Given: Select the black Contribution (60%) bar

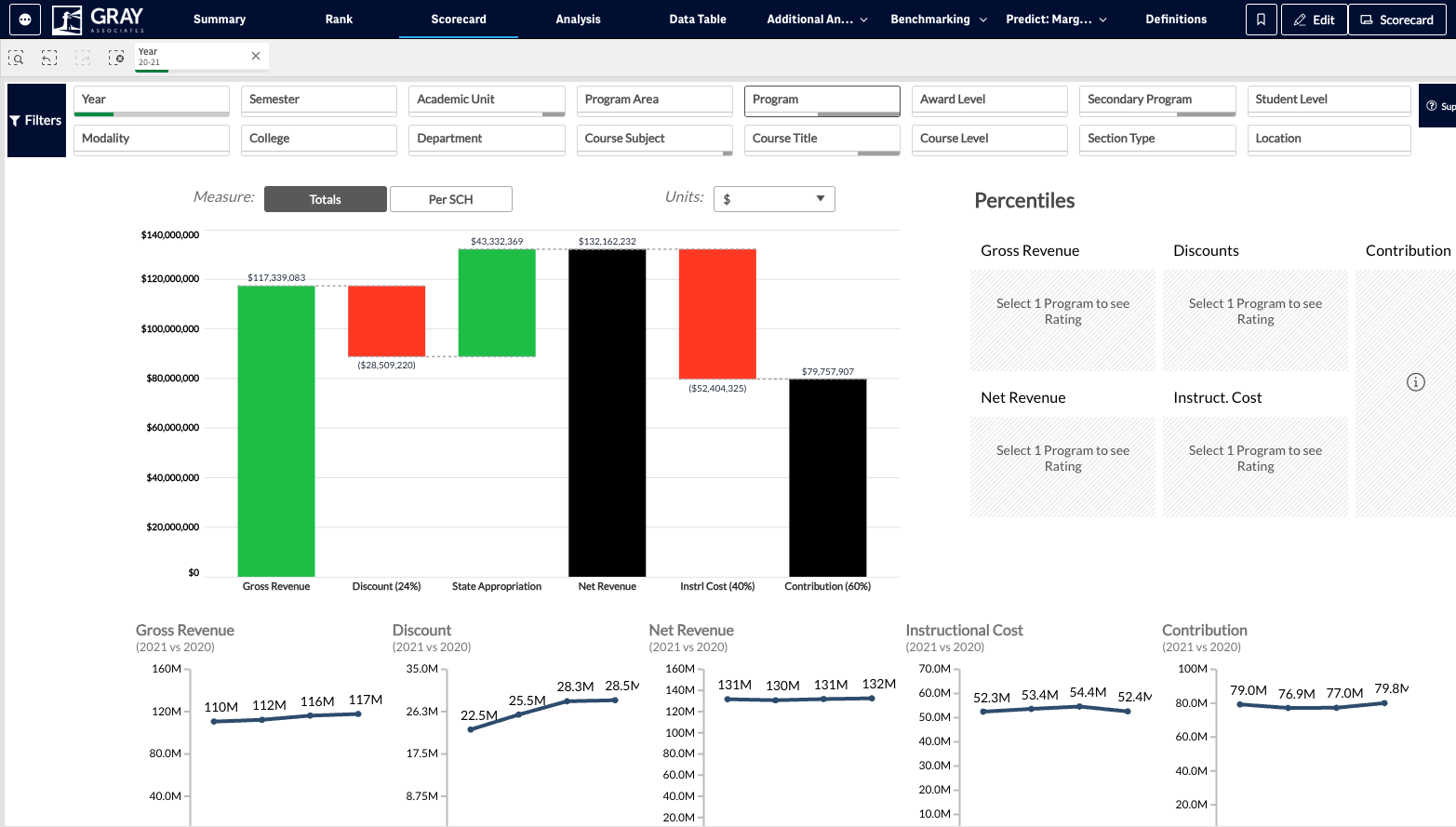Looking at the screenshot, I should [828, 478].
